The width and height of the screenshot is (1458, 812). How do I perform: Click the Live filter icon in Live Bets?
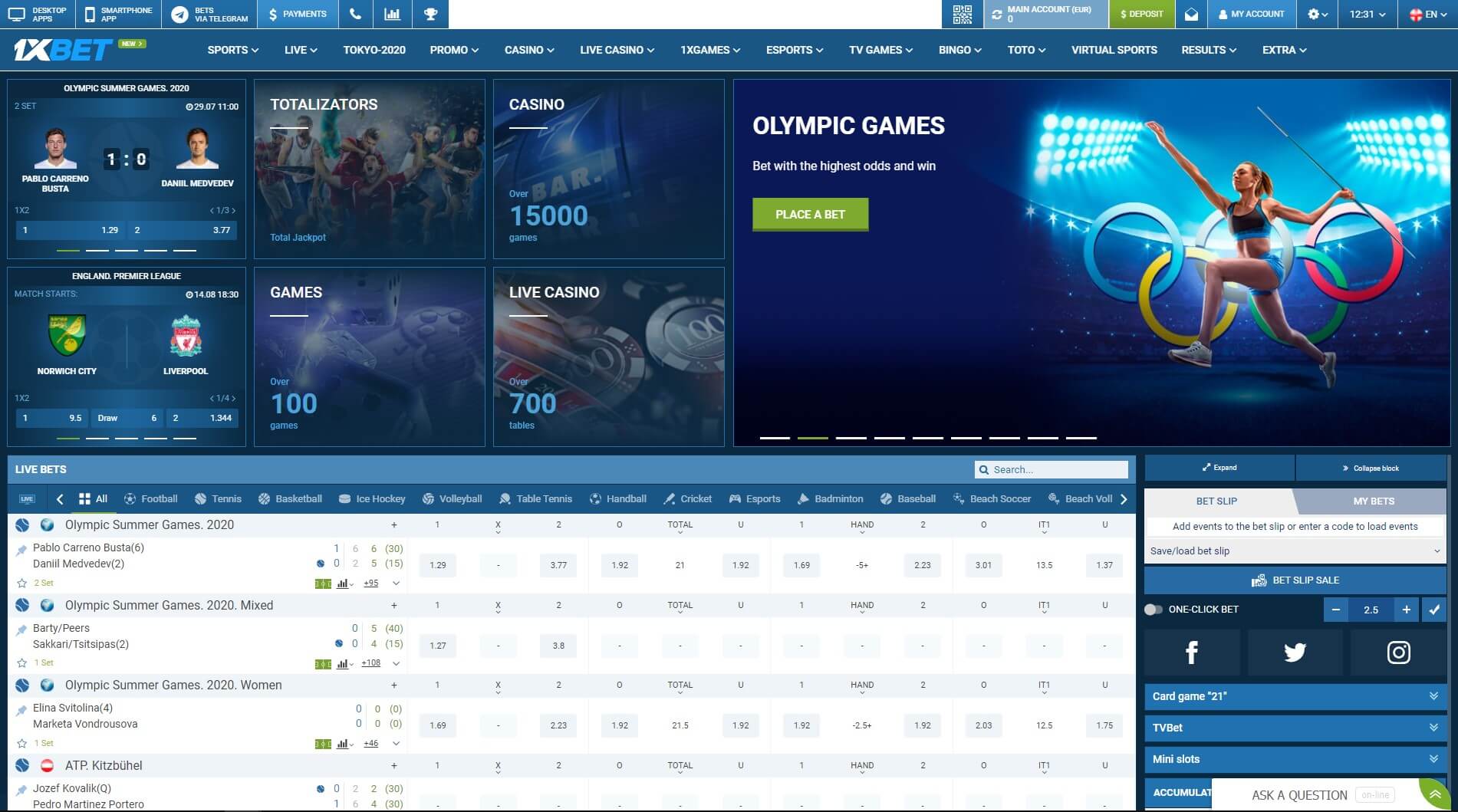(x=27, y=499)
